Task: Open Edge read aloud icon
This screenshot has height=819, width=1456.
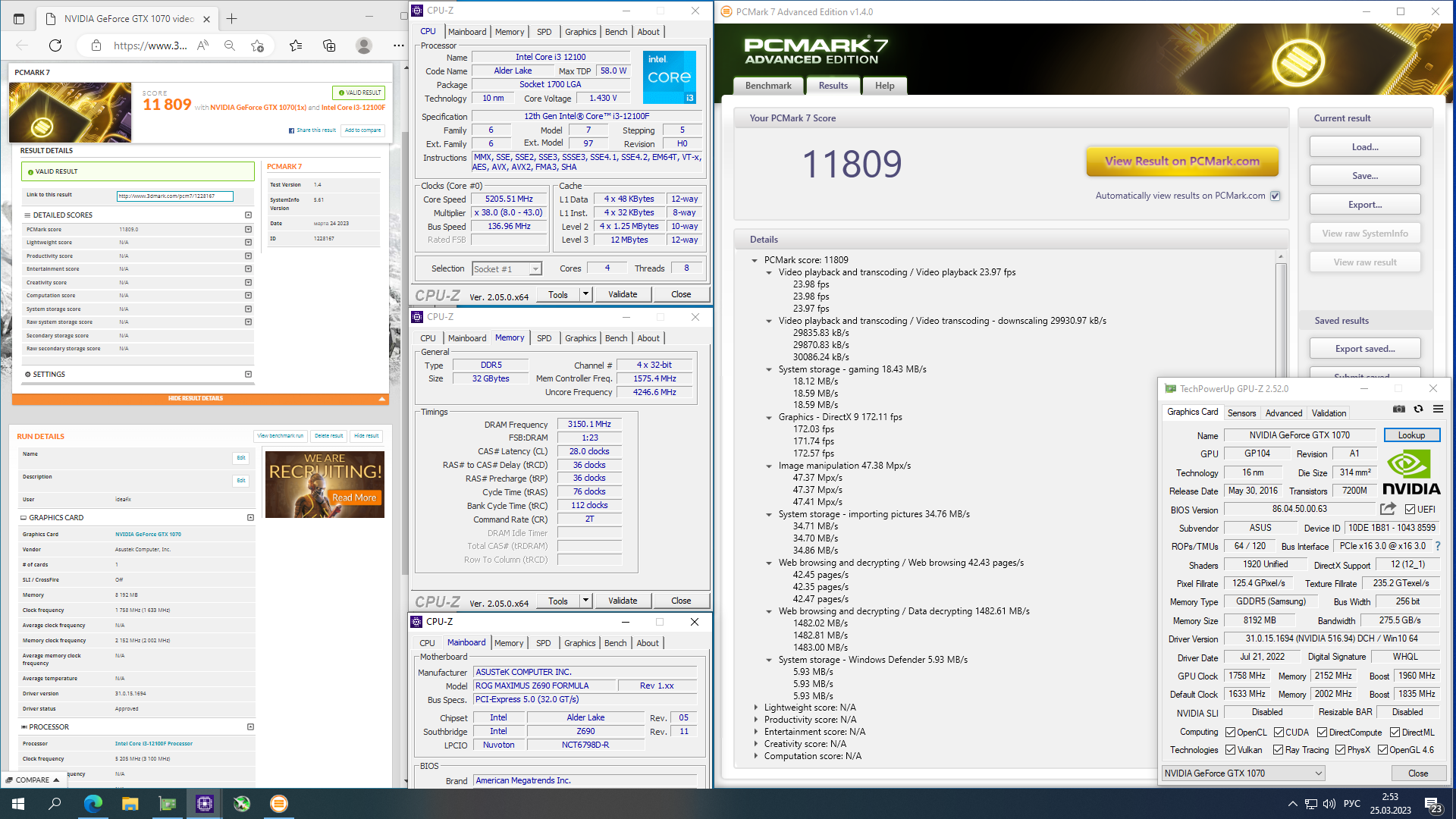Action: point(202,45)
